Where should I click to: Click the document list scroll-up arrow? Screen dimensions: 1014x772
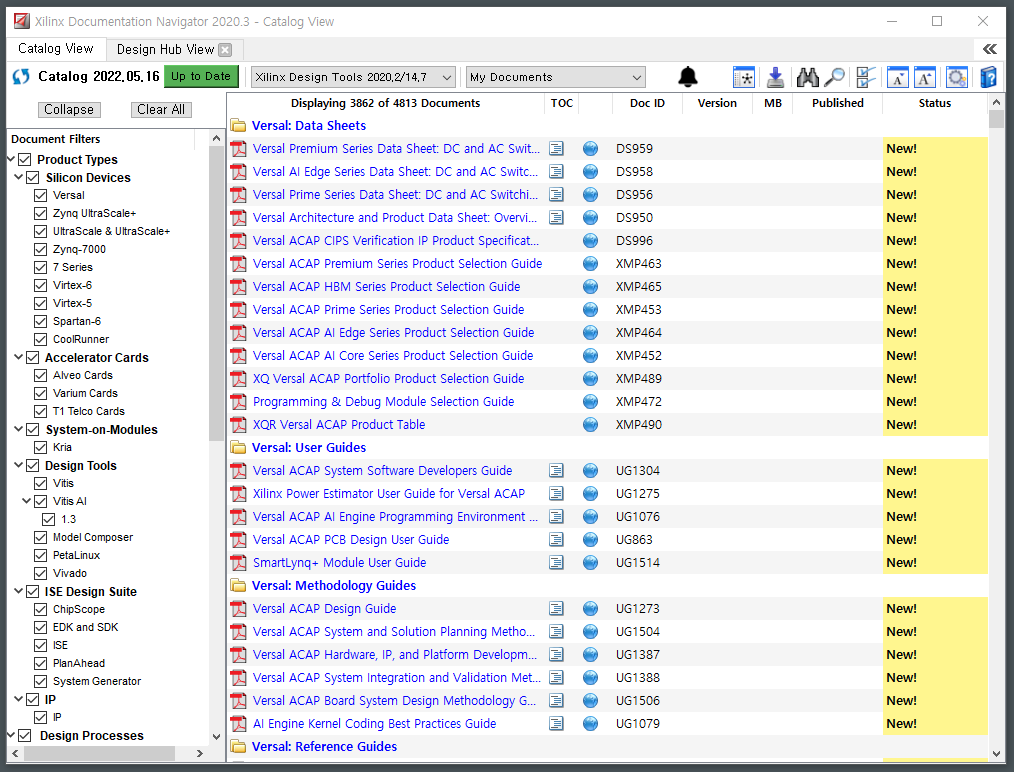[996, 102]
